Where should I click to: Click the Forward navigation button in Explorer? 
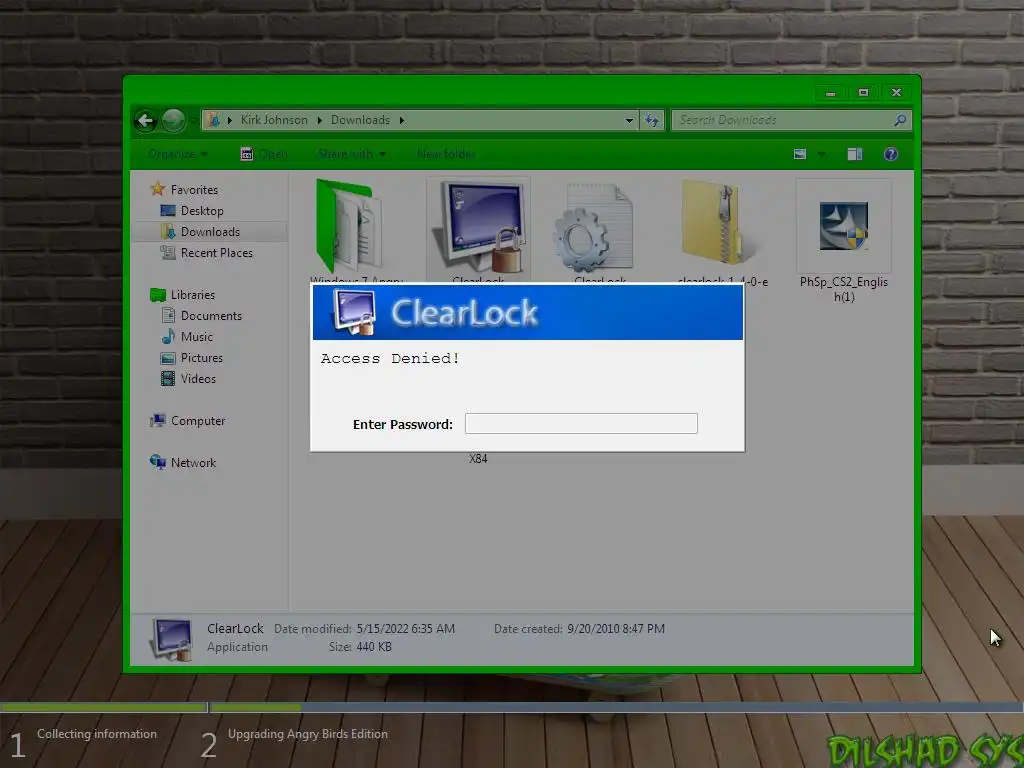click(x=173, y=120)
